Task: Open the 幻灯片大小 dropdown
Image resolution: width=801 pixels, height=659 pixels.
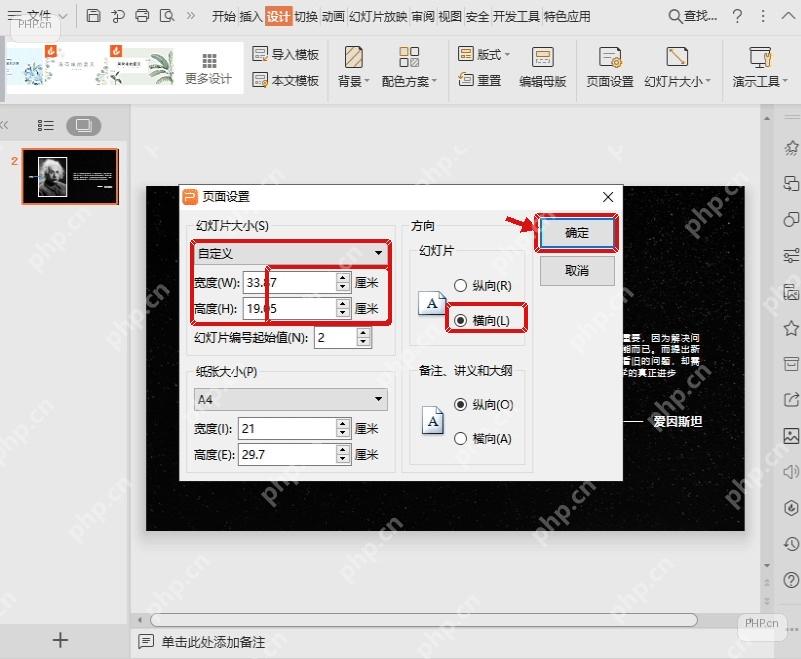Action: coord(677,67)
